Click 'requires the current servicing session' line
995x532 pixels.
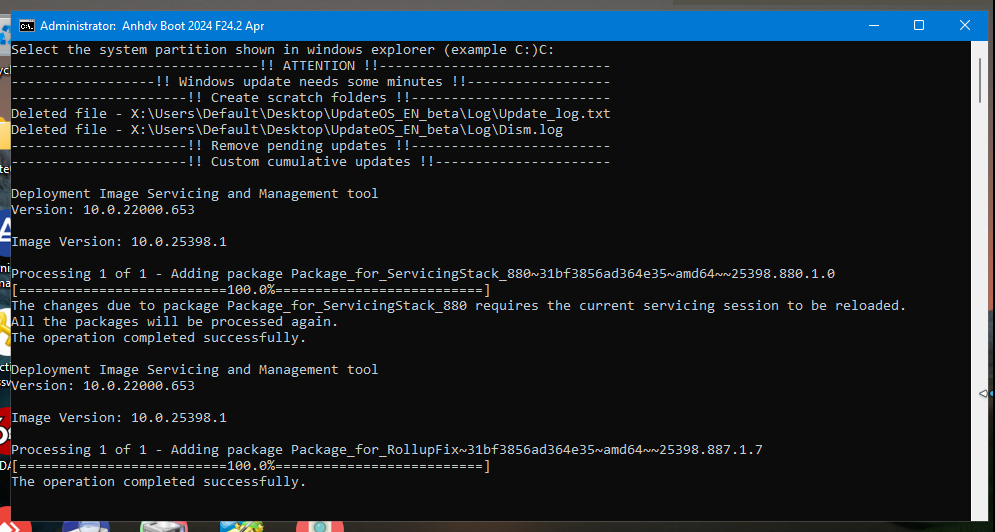[459, 305]
